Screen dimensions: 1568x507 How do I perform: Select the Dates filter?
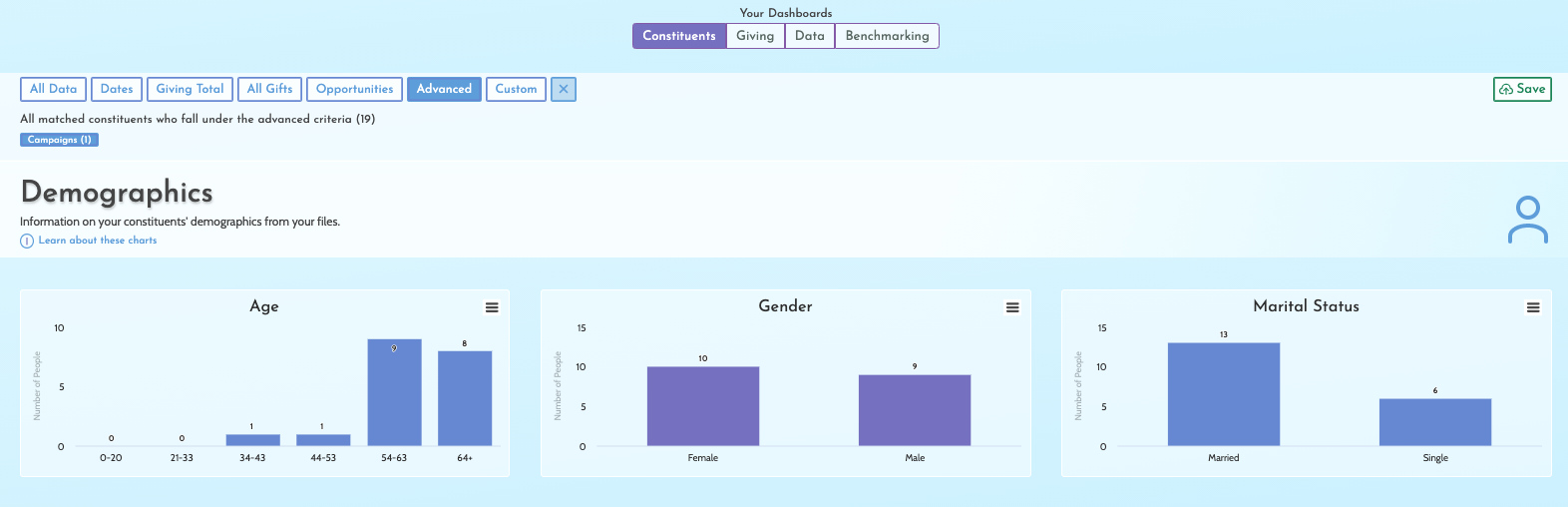(x=117, y=89)
